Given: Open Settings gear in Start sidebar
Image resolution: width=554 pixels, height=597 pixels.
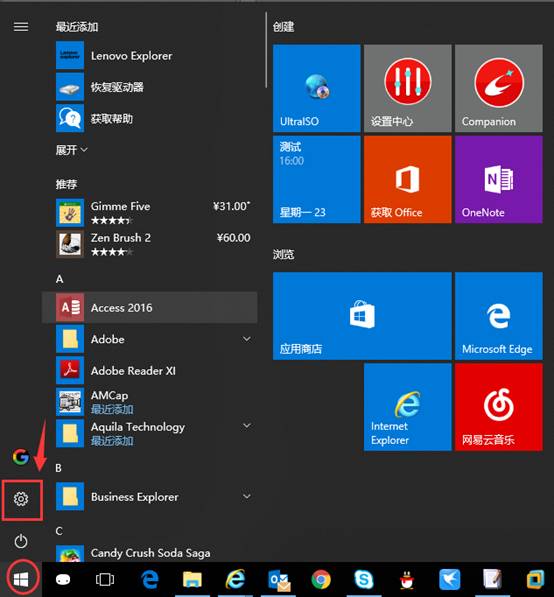Looking at the screenshot, I should [21, 499].
